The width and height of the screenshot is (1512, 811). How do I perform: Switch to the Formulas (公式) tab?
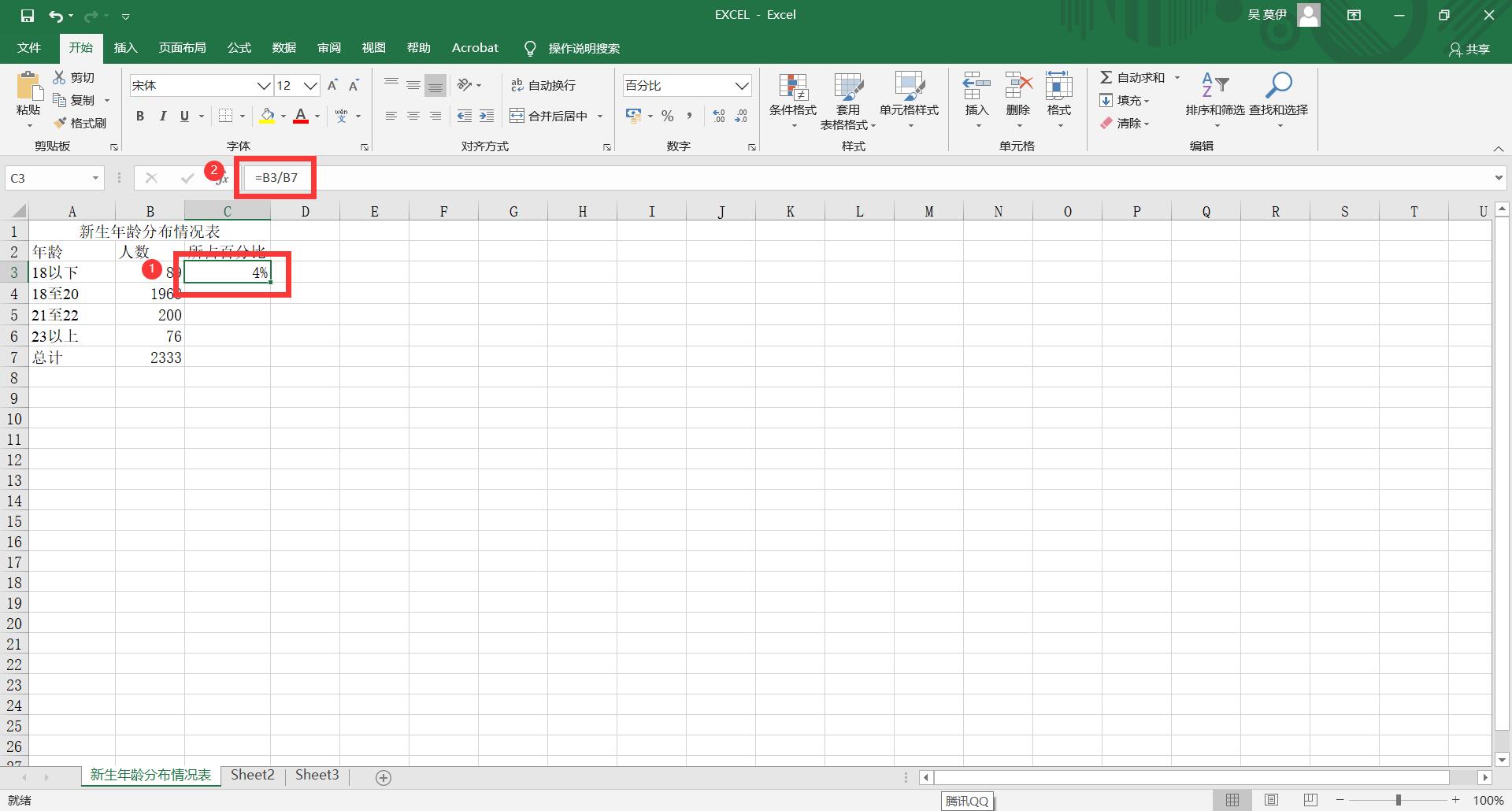tap(239, 48)
